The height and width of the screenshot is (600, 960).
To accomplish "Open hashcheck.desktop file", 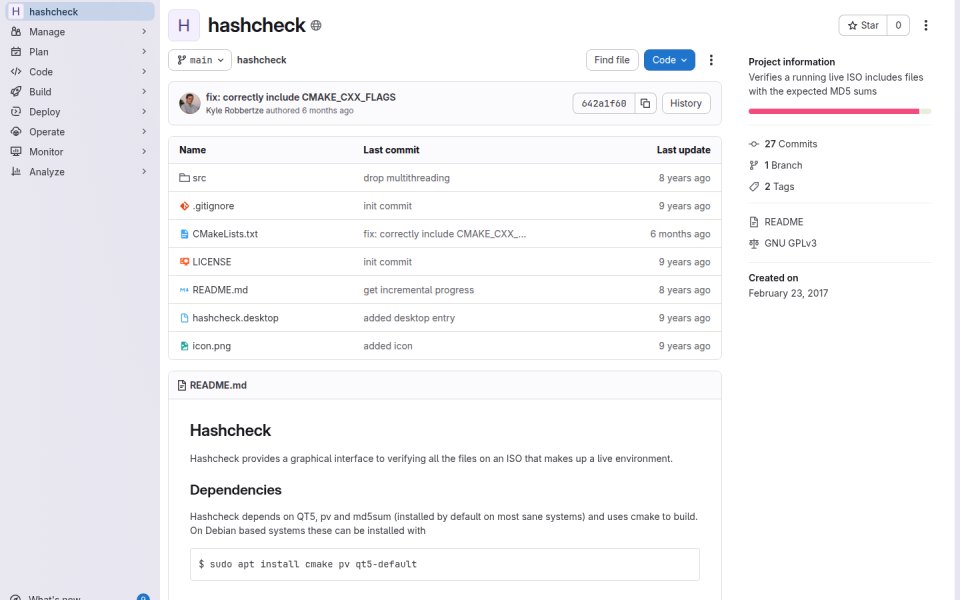I will [x=235, y=318].
